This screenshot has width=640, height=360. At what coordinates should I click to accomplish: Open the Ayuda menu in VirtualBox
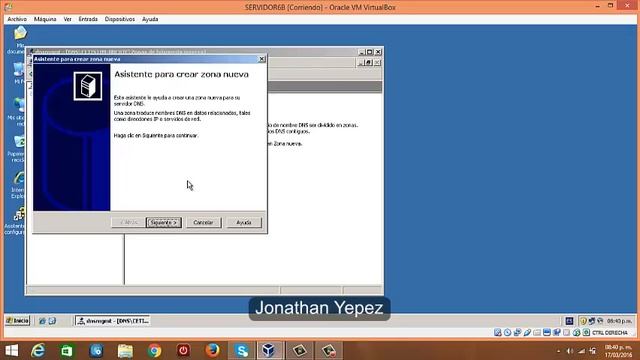click(150, 19)
